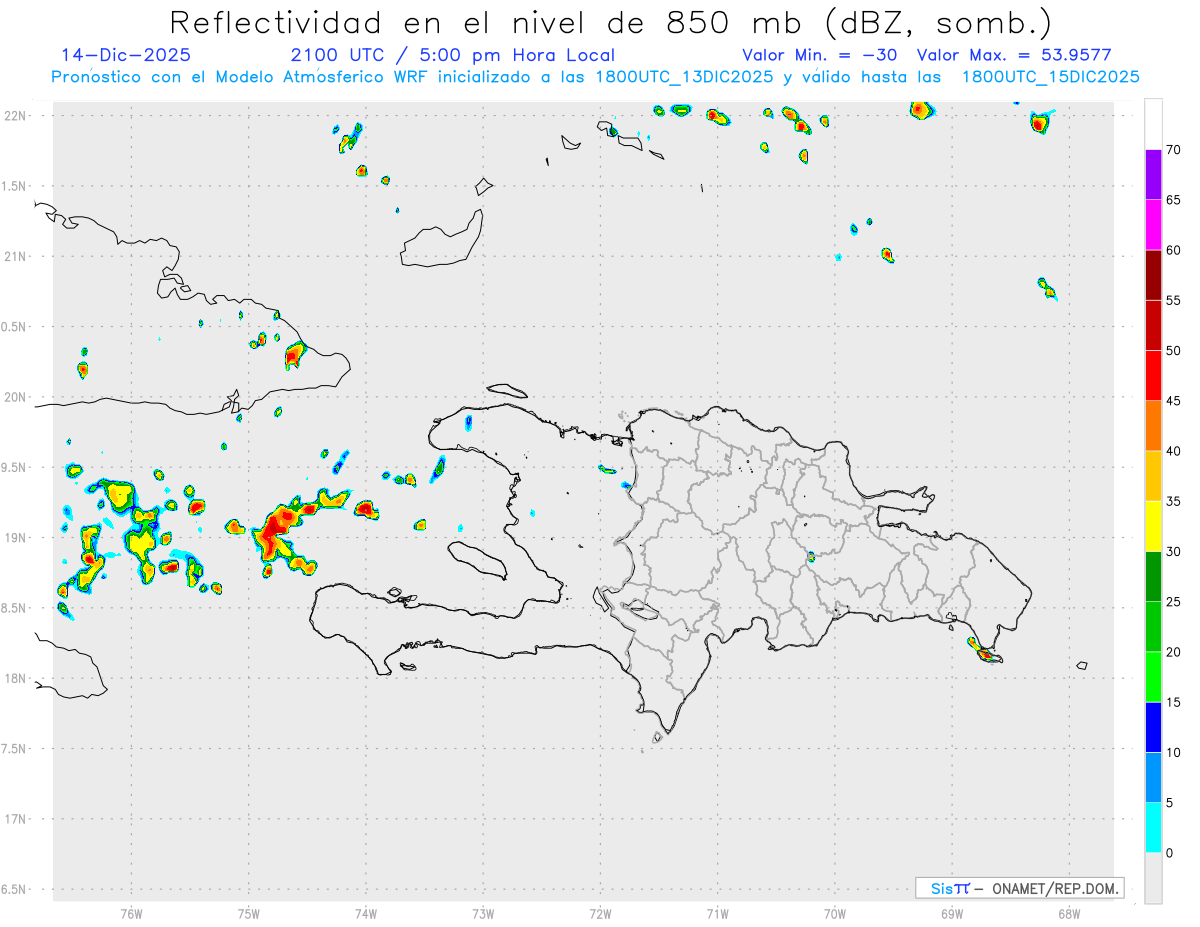Click the dark green 25-30 dBZ band

pyautogui.click(x=1153, y=577)
